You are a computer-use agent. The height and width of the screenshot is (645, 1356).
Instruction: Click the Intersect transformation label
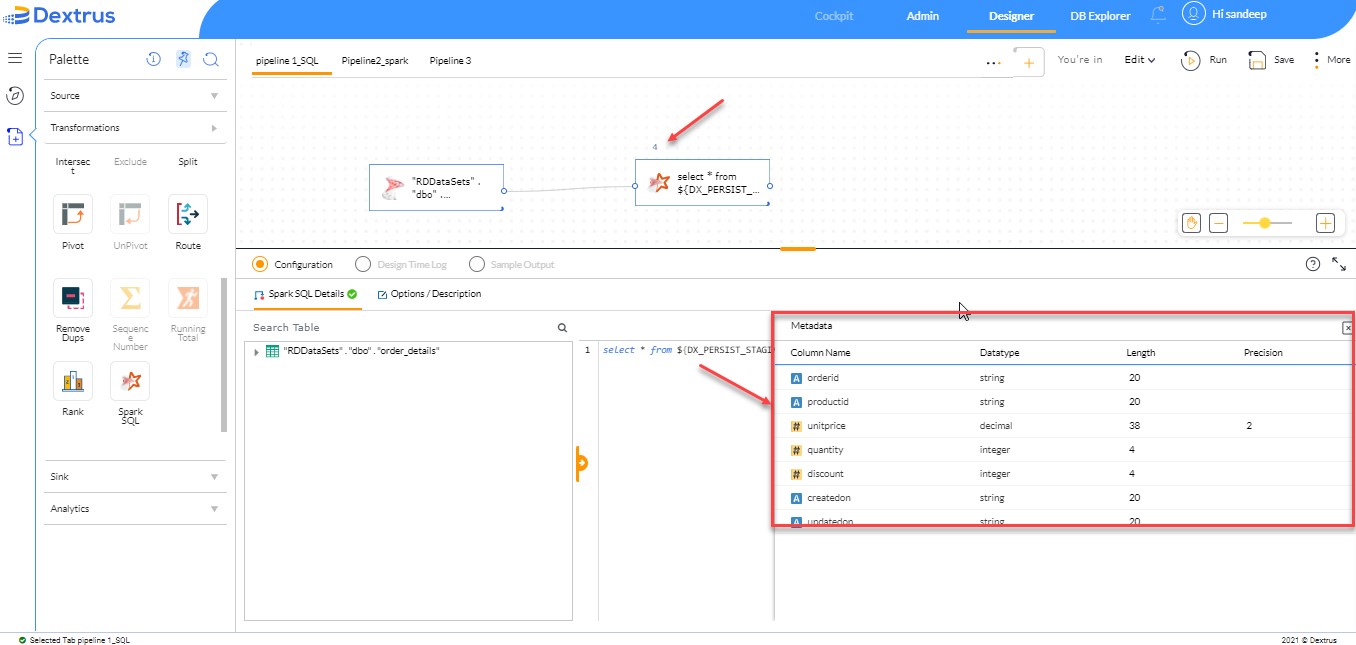tap(73, 166)
